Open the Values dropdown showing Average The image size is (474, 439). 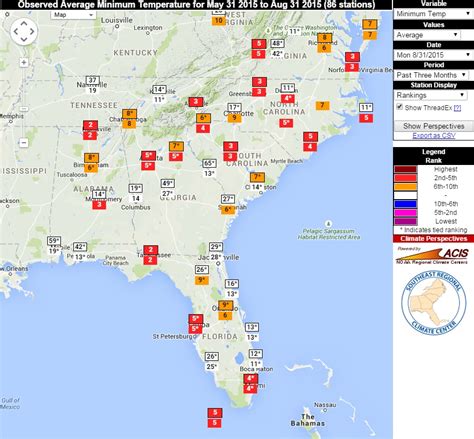pyautogui.click(x=427, y=35)
